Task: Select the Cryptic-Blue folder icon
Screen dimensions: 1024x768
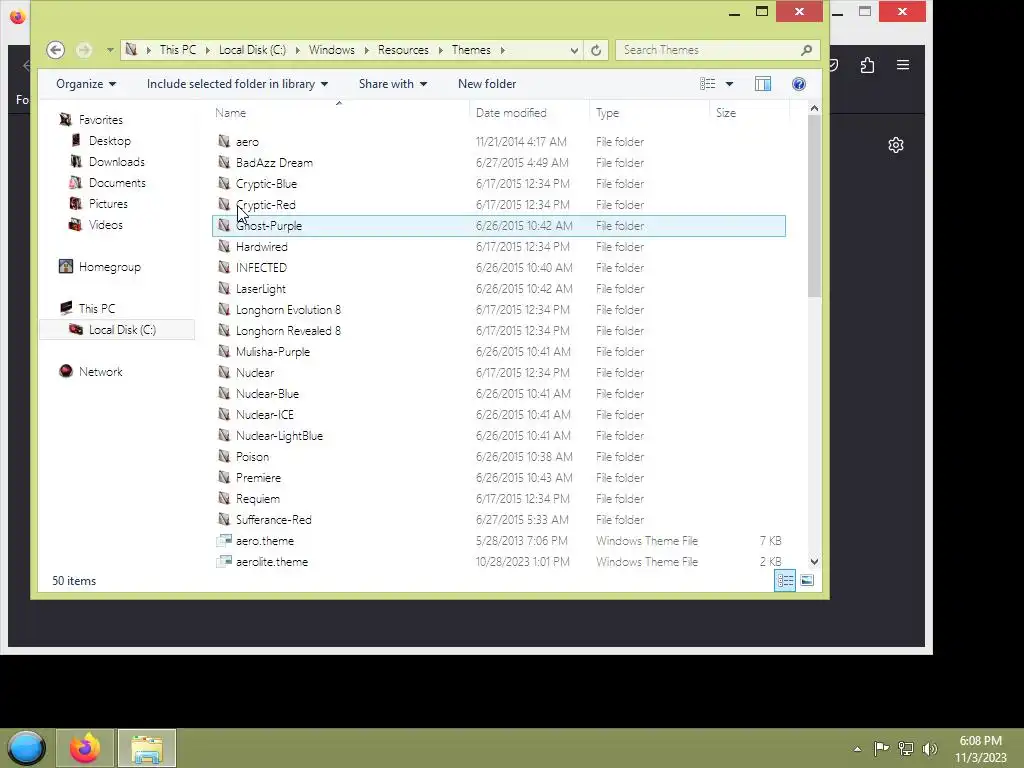Action: click(x=224, y=183)
